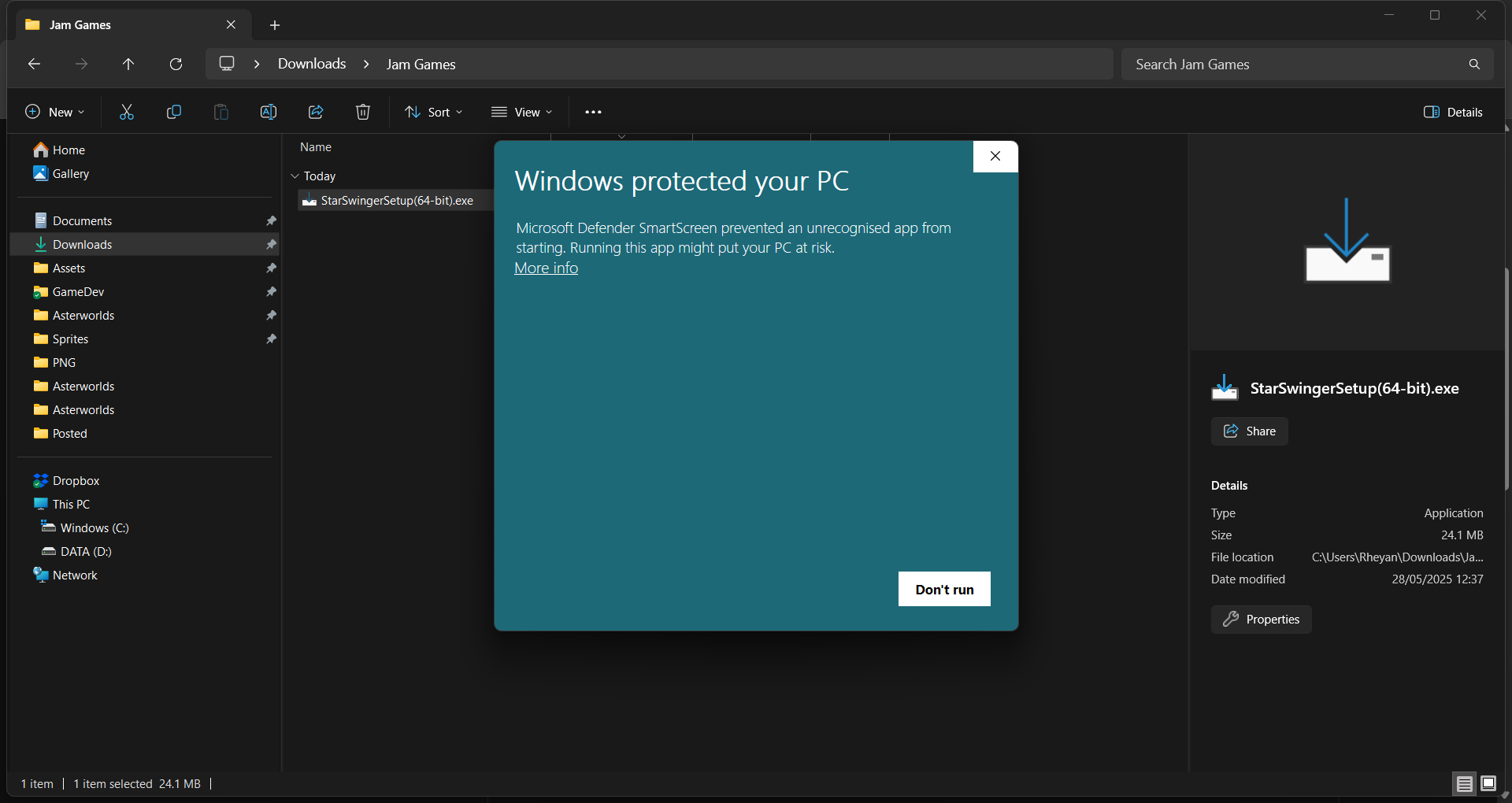Cut the selected file with scissors icon

127,112
